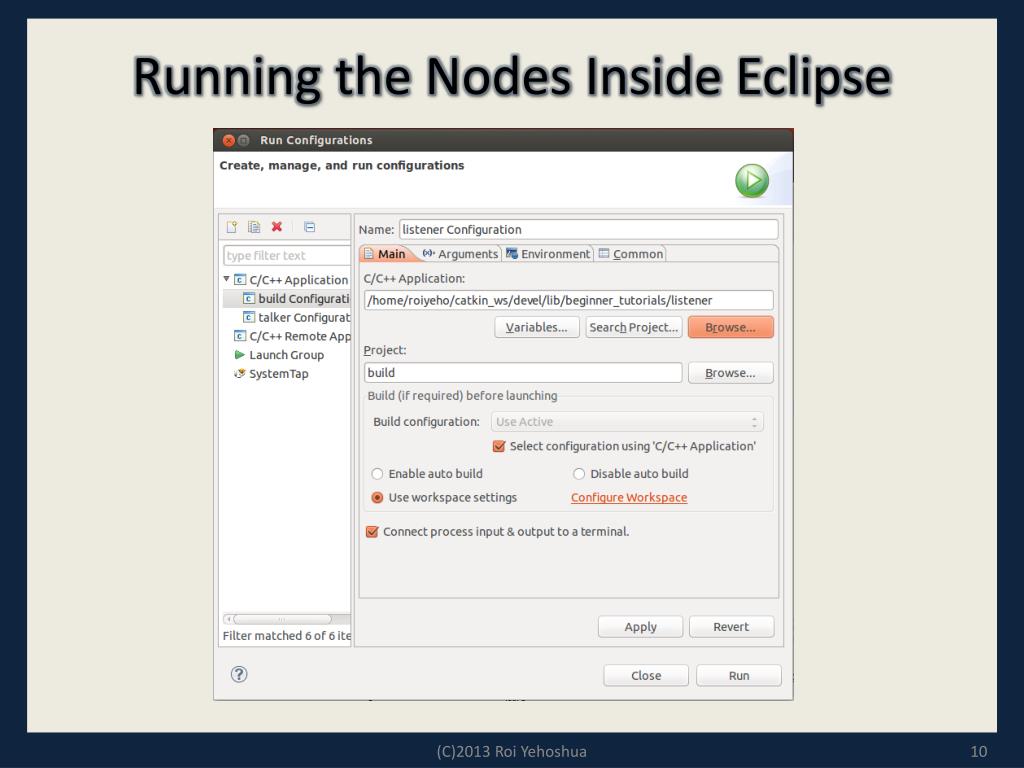Click the green Run arrow banner icon
The image size is (1024, 768).
[x=752, y=180]
